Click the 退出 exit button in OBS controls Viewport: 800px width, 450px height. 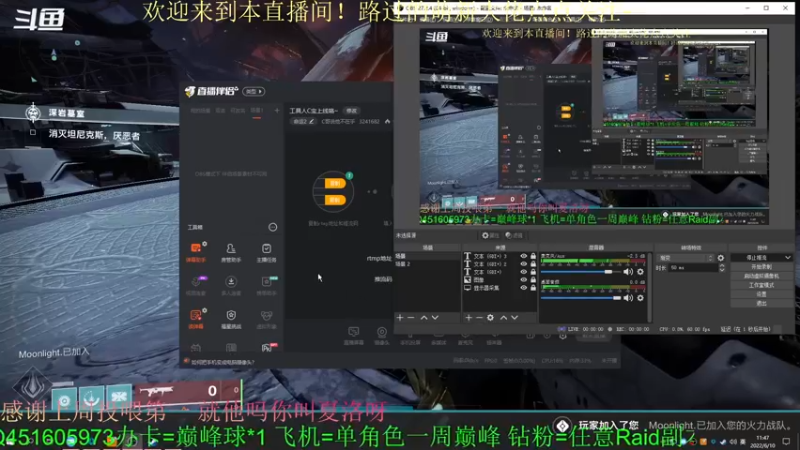761,304
